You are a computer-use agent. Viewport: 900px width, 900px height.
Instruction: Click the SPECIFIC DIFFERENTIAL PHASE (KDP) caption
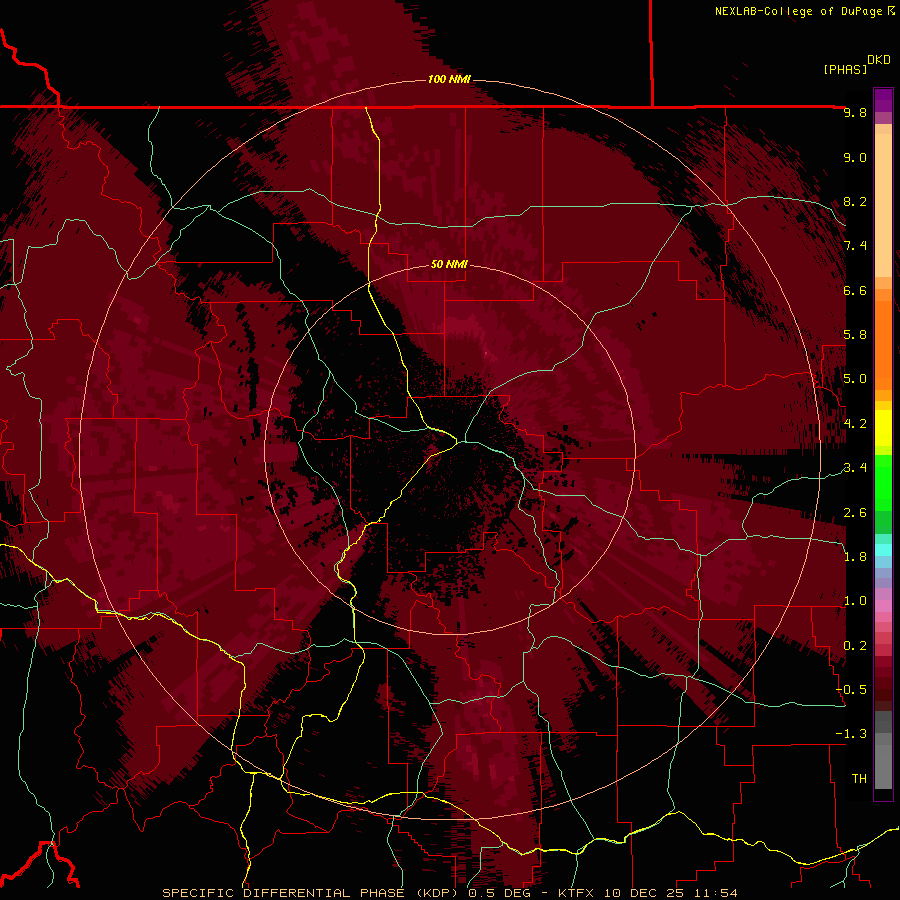(x=312, y=893)
